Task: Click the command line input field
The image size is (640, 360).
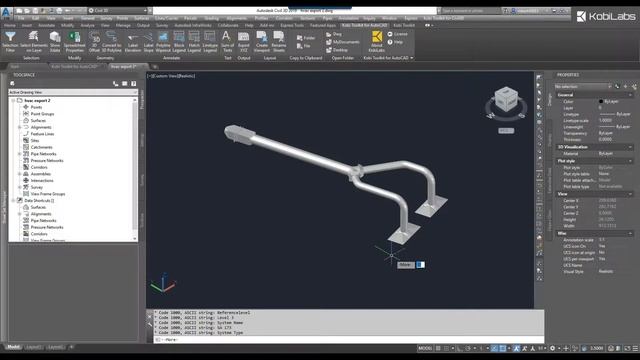Action: click(x=349, y=340)
